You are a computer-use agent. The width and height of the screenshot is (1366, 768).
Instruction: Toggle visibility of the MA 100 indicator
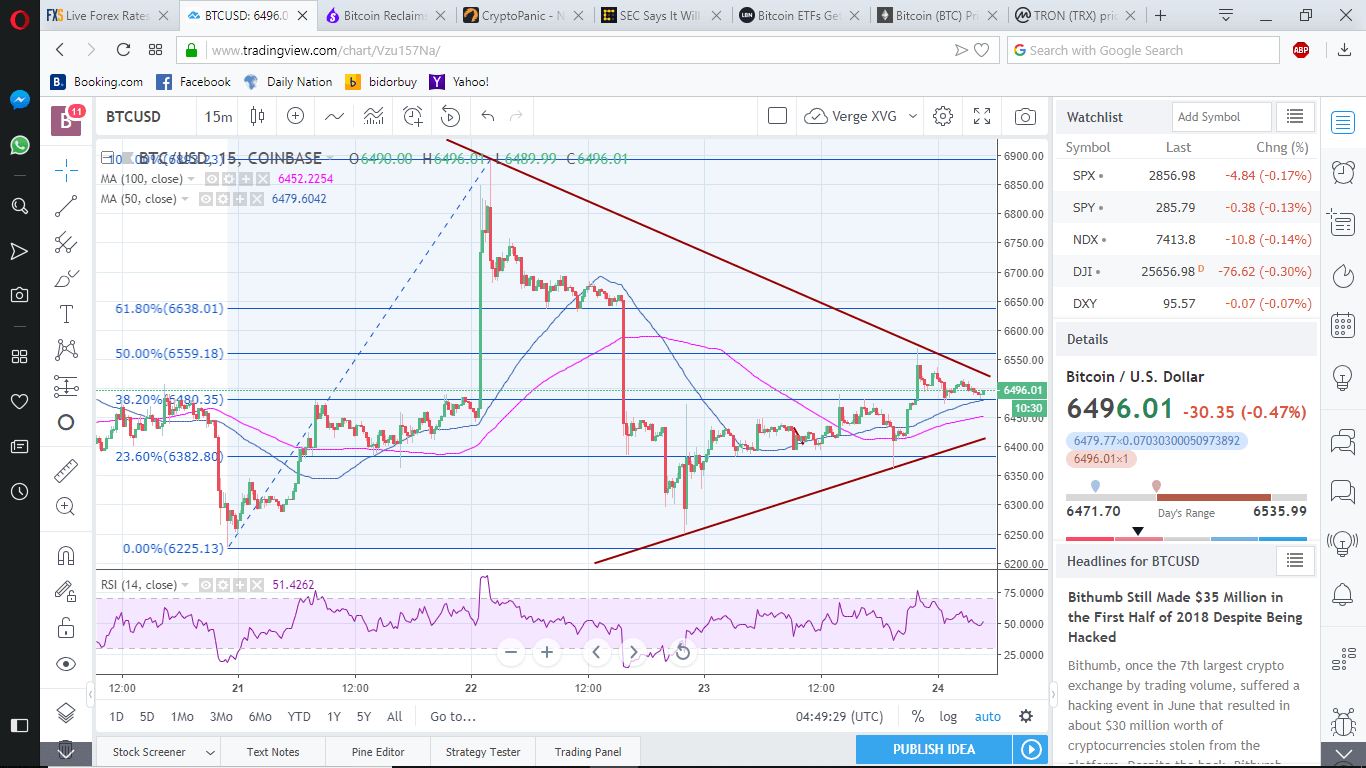pos(212,179)
